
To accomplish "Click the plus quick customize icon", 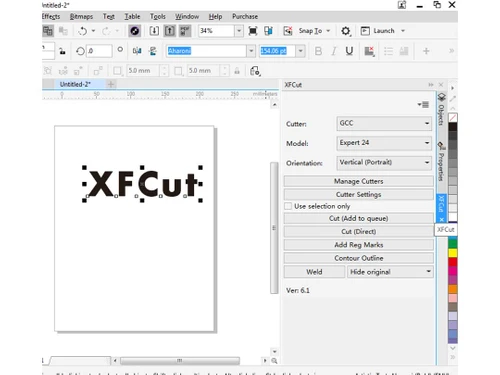I will coord(426,51).
